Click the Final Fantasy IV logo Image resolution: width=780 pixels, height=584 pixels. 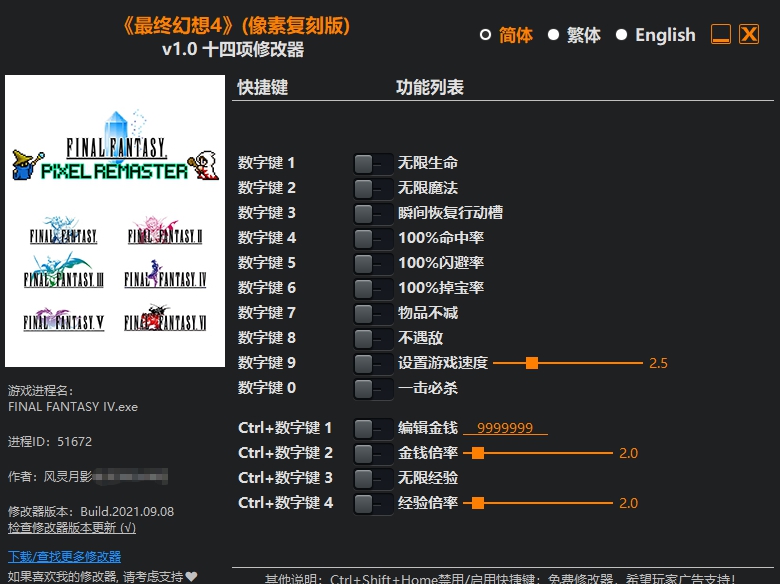(165, 274)
